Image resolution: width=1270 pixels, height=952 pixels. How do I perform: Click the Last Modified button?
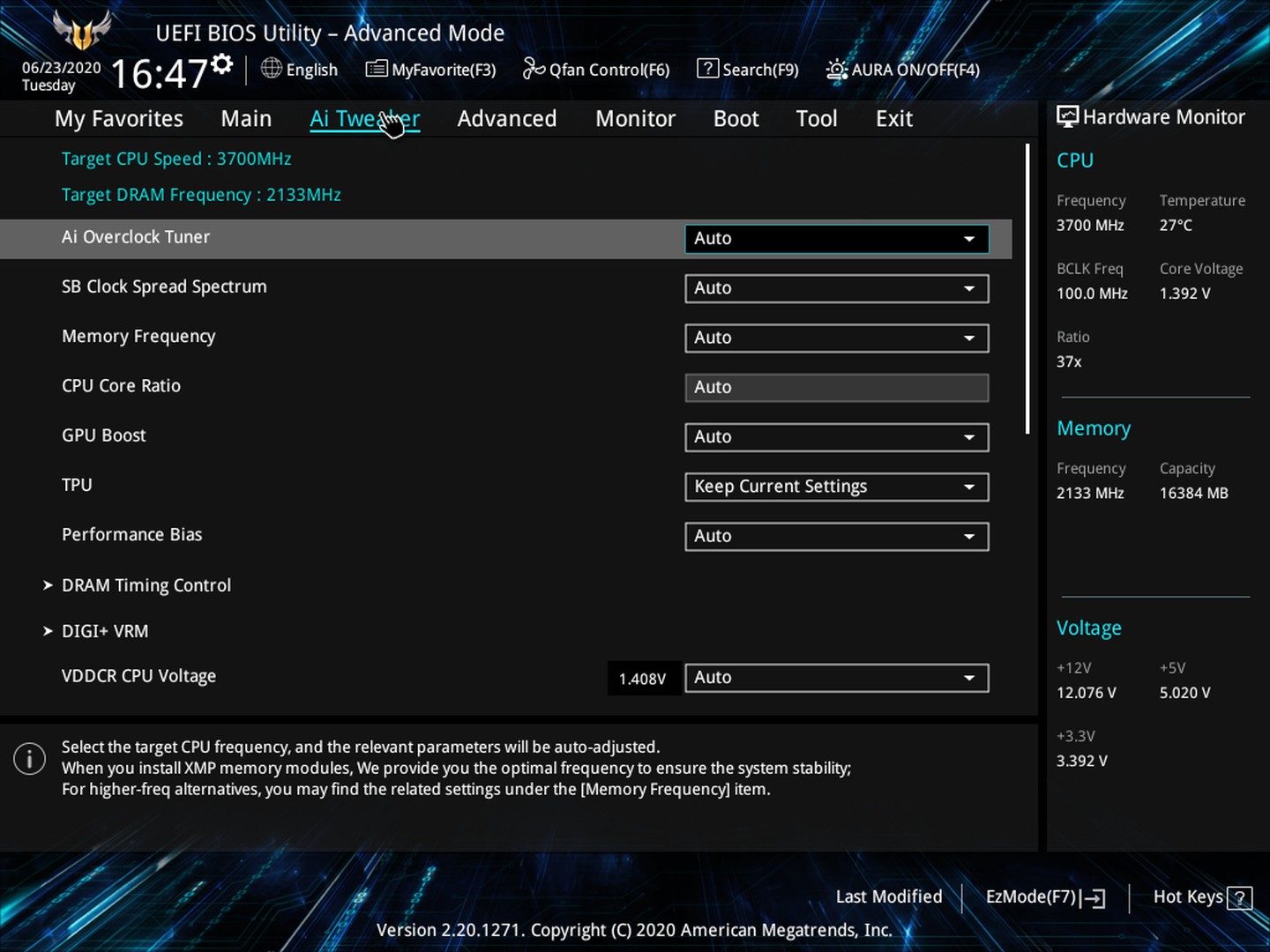pos(889,896)
